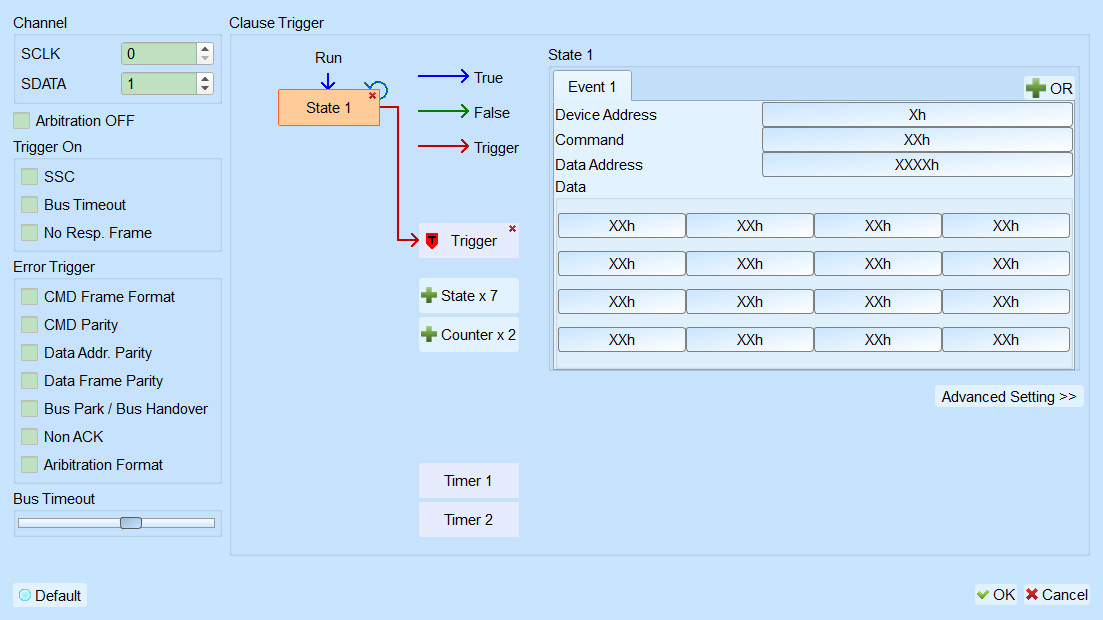Adjust the Bus Timeout slider handle
1103x620 pixels.
tap(131, 523)
